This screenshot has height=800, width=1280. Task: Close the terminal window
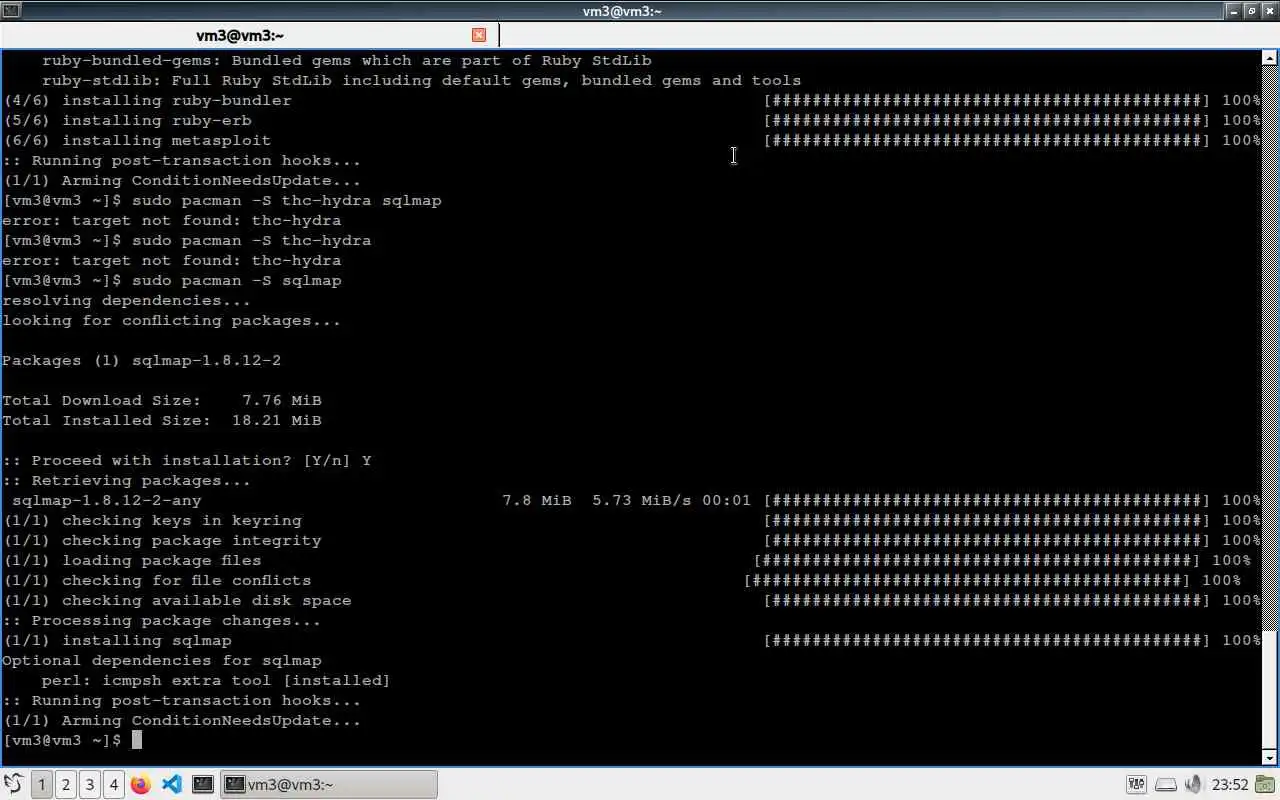pyautogui.click(x=1268, y=11)
